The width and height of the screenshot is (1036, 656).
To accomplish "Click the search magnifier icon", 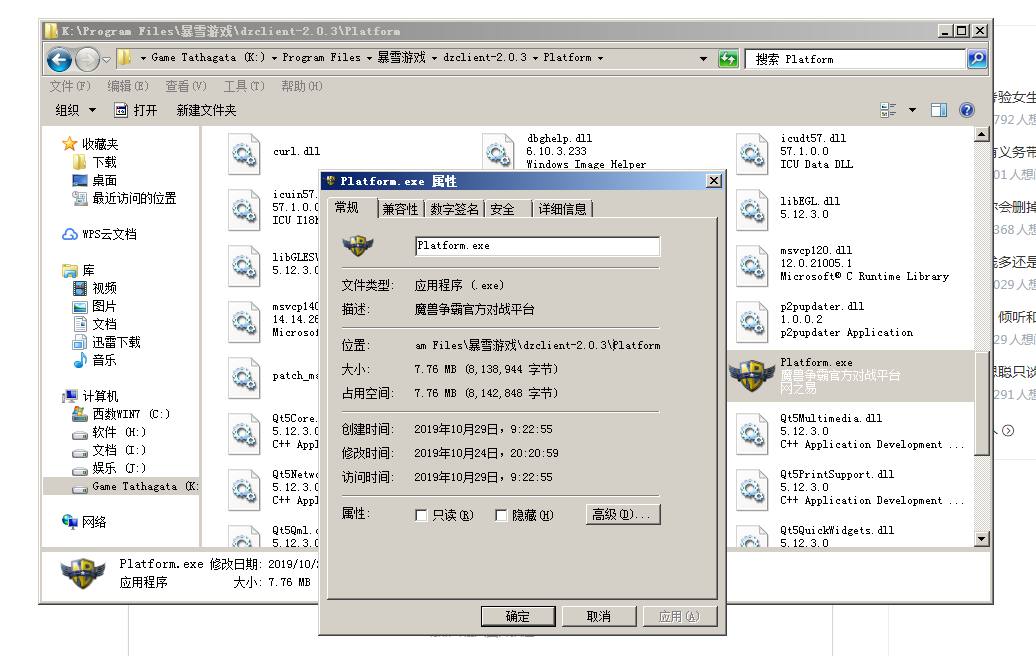I will 977,59.
